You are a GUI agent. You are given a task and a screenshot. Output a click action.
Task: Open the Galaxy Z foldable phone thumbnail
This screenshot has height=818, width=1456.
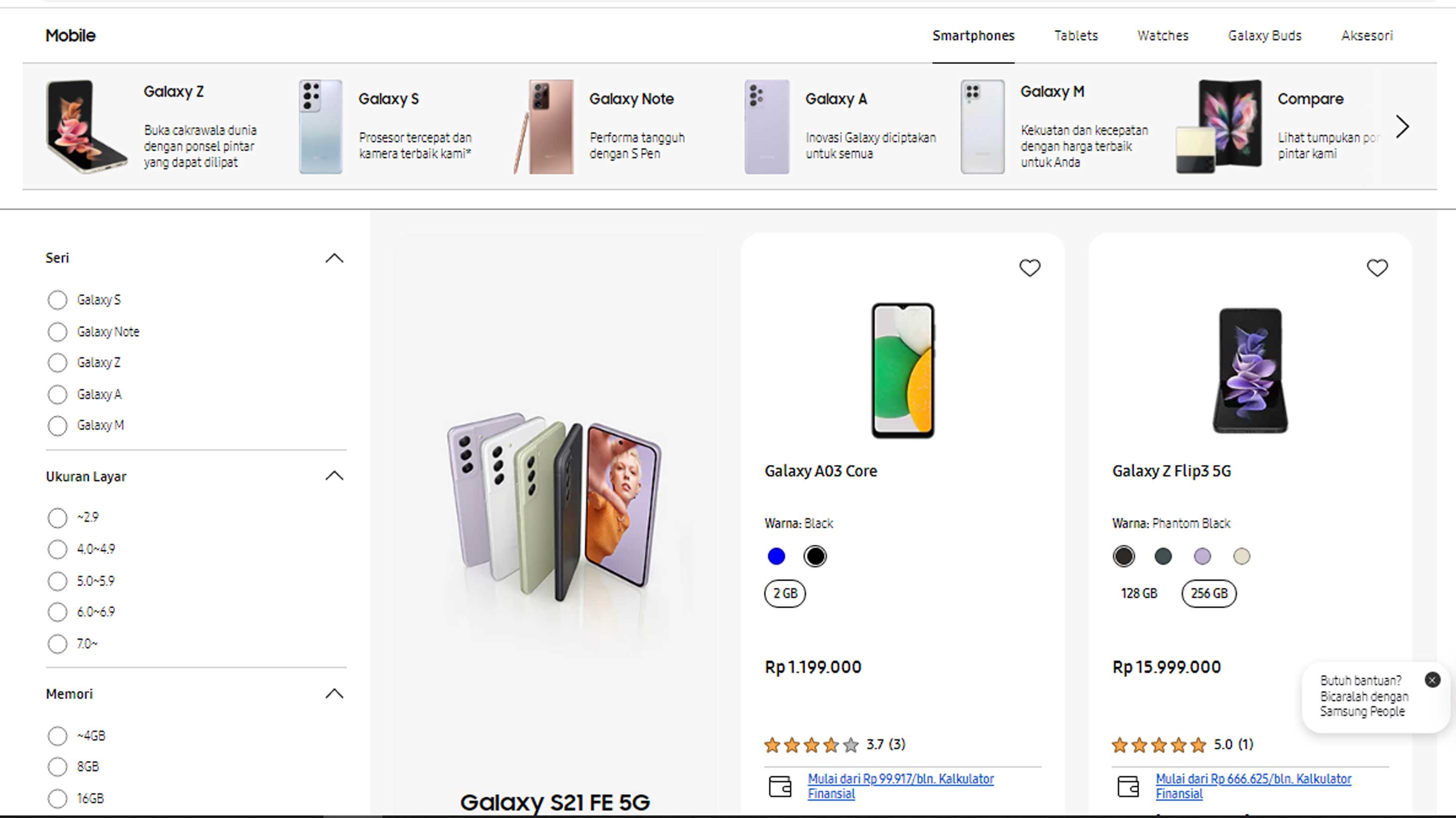coord(86,127)
